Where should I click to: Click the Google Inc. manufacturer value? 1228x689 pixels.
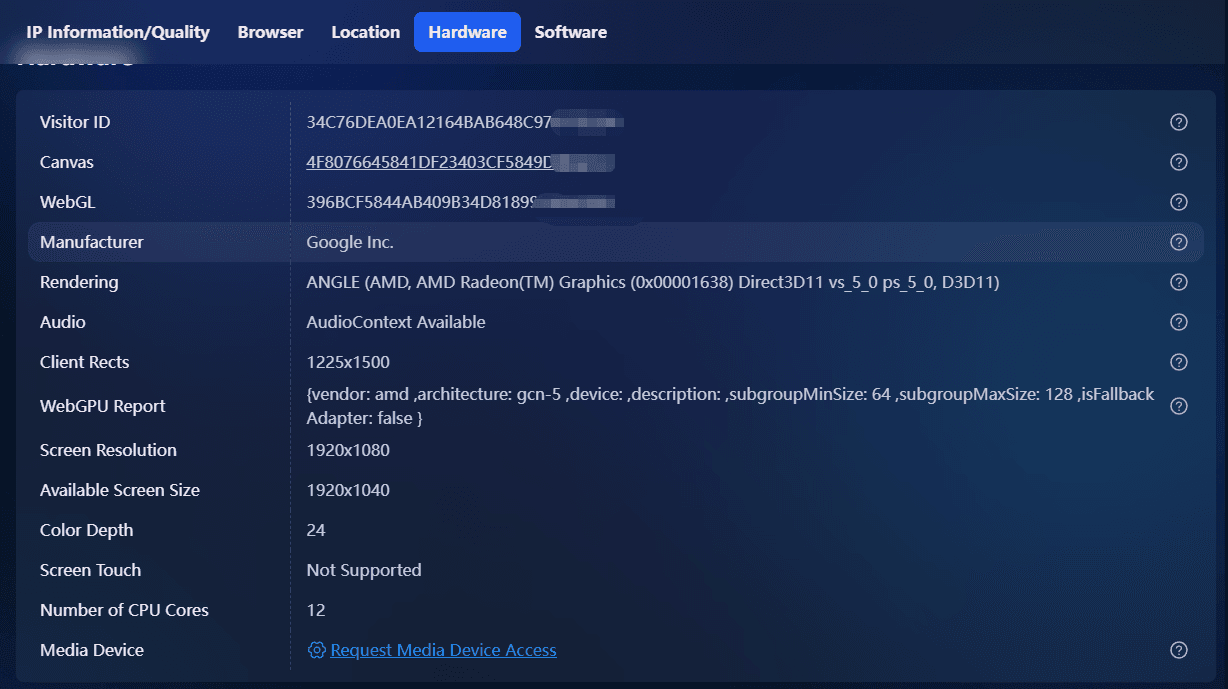click(350, 242)
